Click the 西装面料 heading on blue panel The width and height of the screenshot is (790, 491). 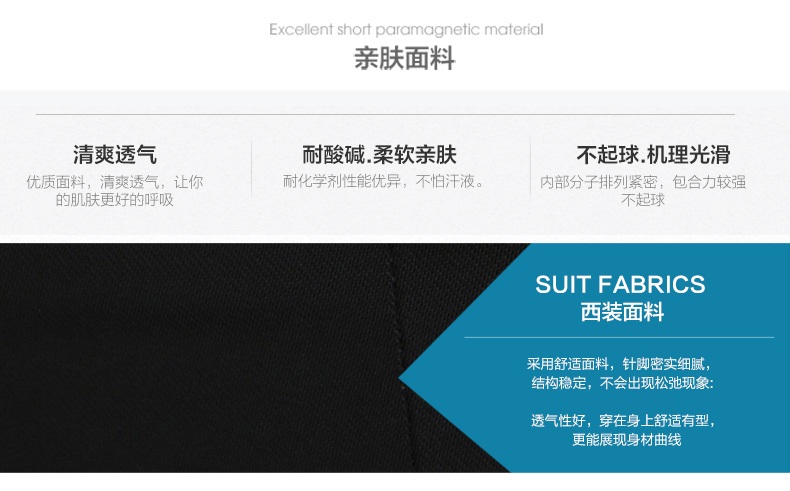click(622, 312)
